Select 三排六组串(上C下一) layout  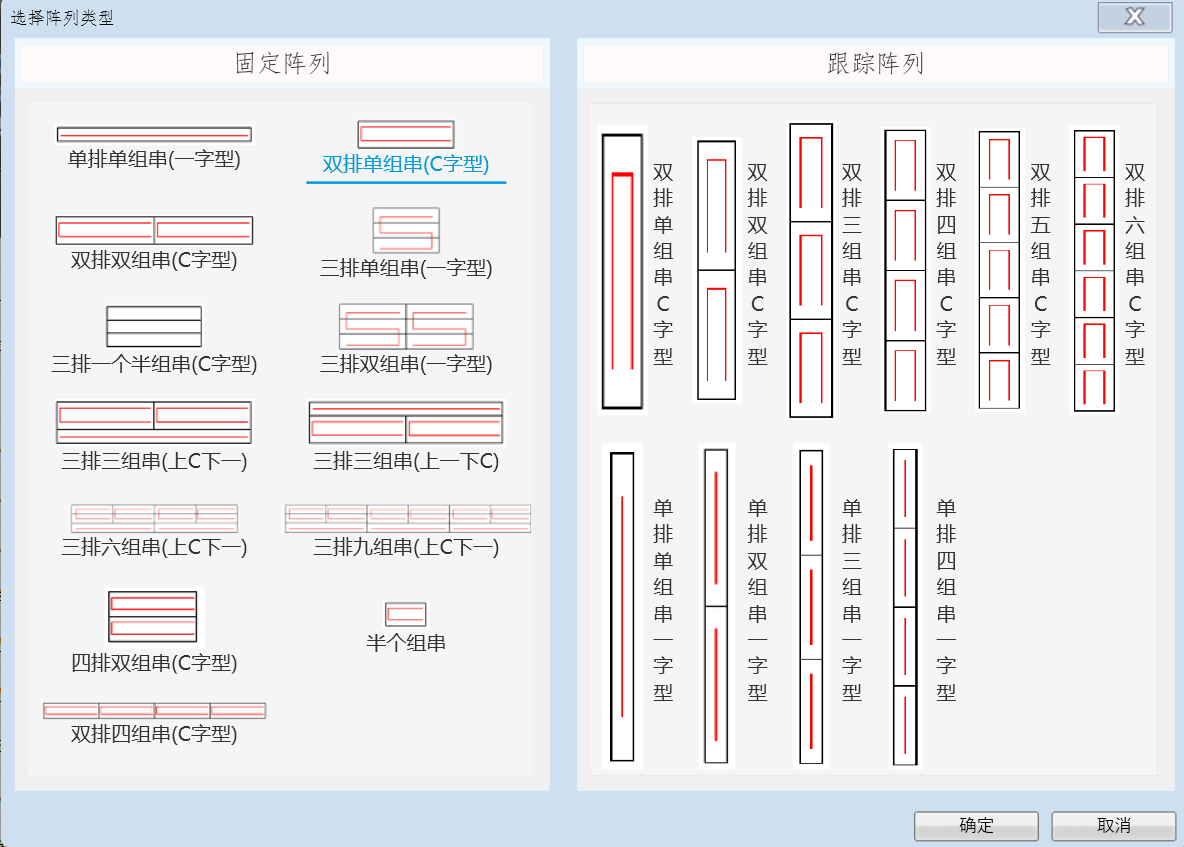click(154, 518)
